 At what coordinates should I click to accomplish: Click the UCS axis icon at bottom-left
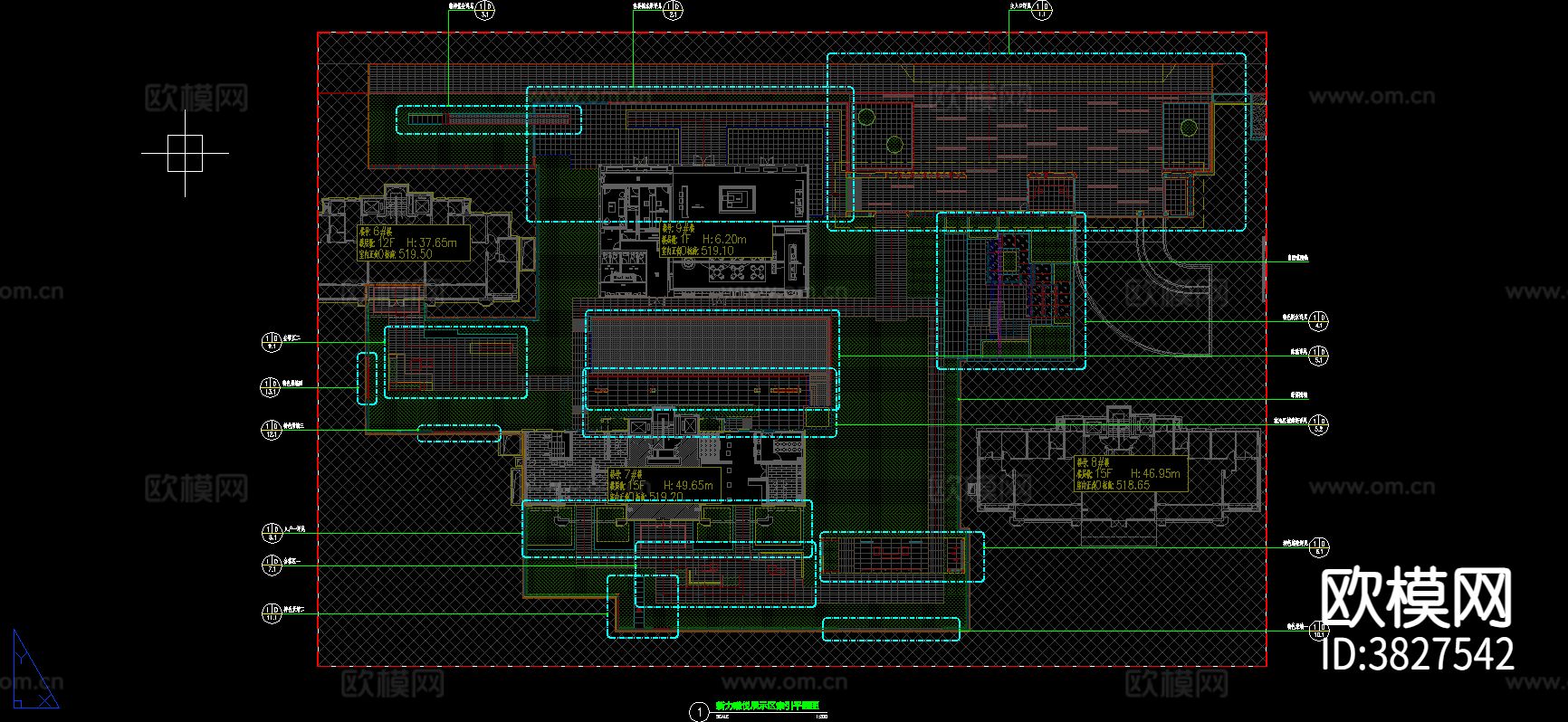pos(34,670)
